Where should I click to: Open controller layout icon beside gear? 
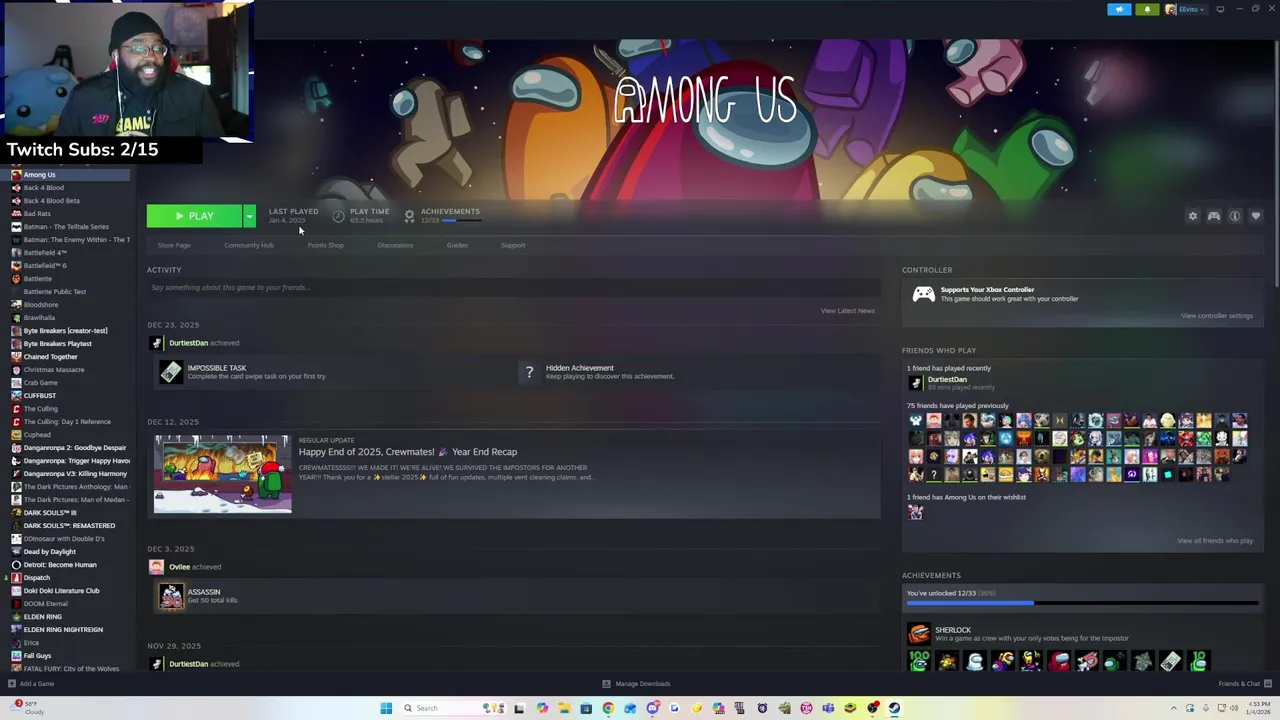click(x=1213, y=216)
